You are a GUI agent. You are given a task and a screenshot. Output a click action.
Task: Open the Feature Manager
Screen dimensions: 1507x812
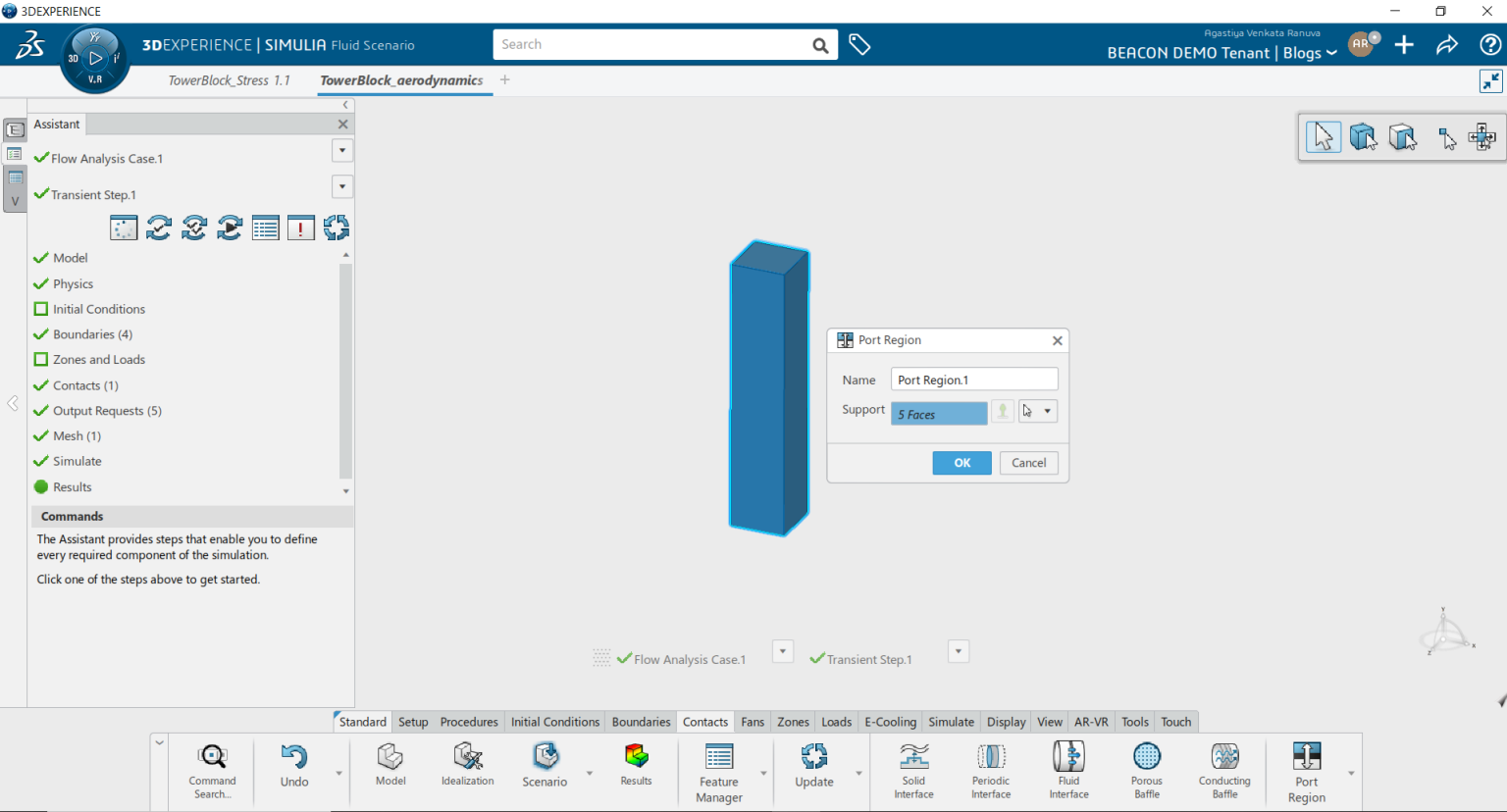[719, 773]
